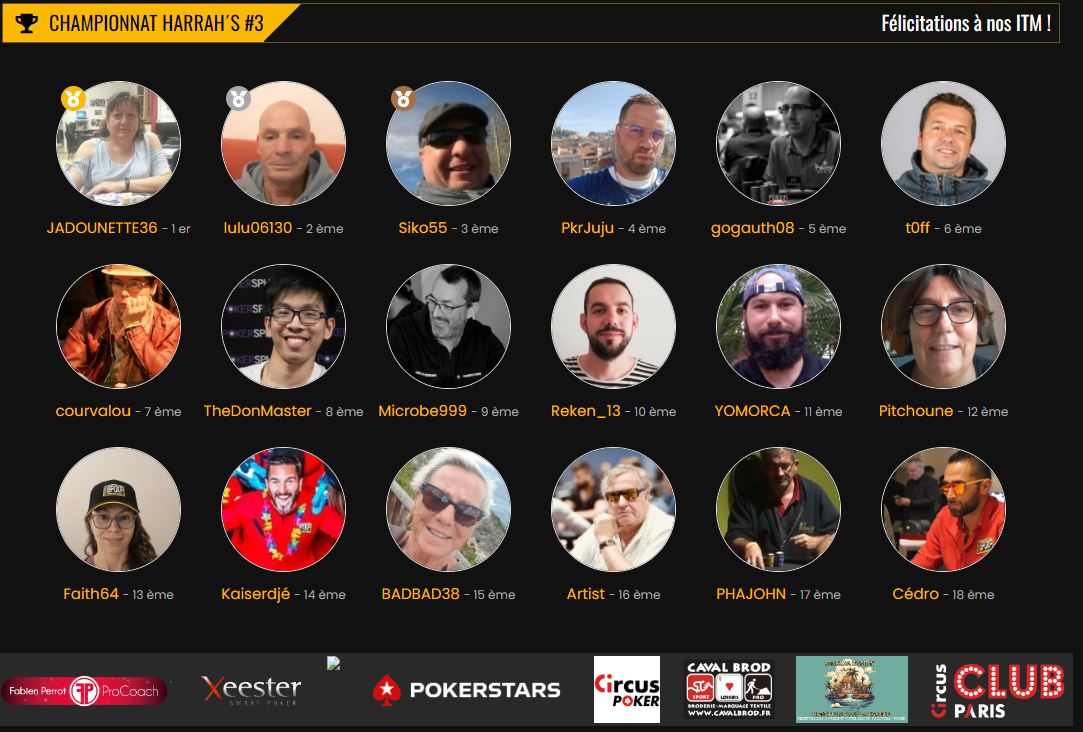This screenshot has height=732, width=1083.
Task: Open TheDonMaster's player name link
Action: (258, 411)
